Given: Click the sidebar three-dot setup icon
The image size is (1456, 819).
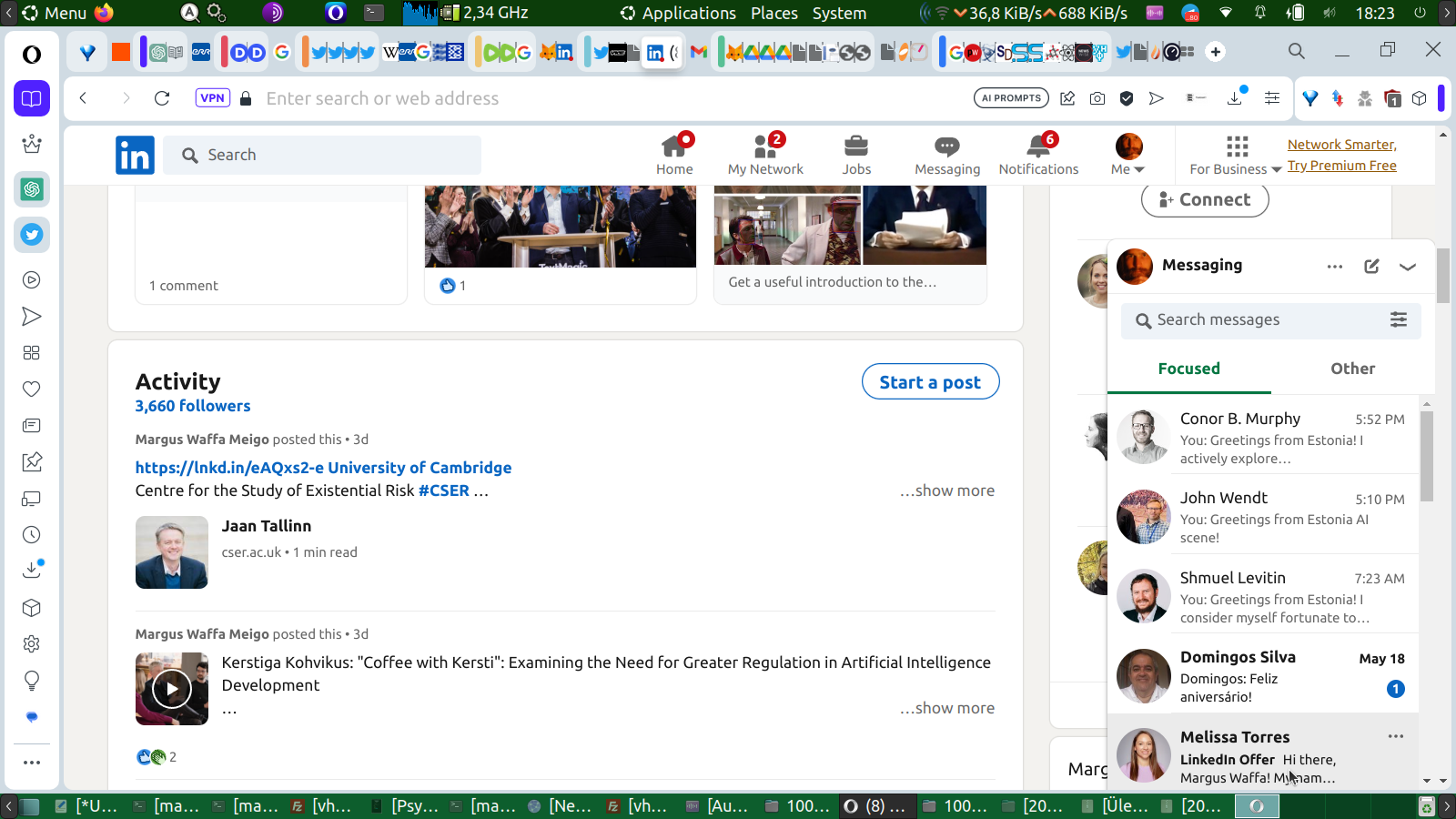Looking at the screenshot, I should [32, 763].
